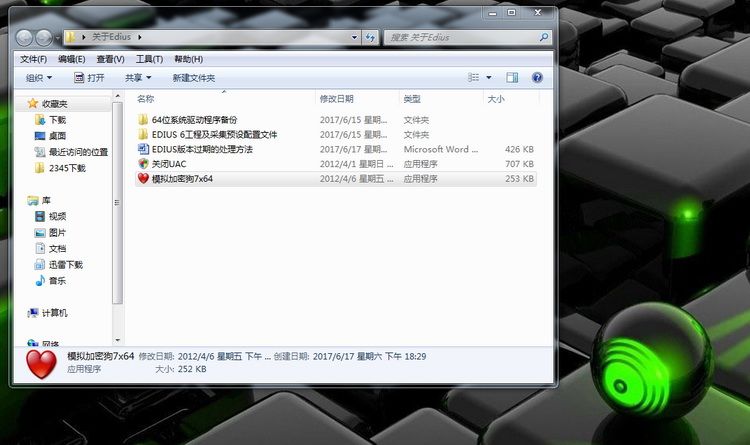Image resolution: width=750 pixels, height=445 pixels.
Task: Open the help question mark icon
Action: pyautogui.click(x=537, y=77)
